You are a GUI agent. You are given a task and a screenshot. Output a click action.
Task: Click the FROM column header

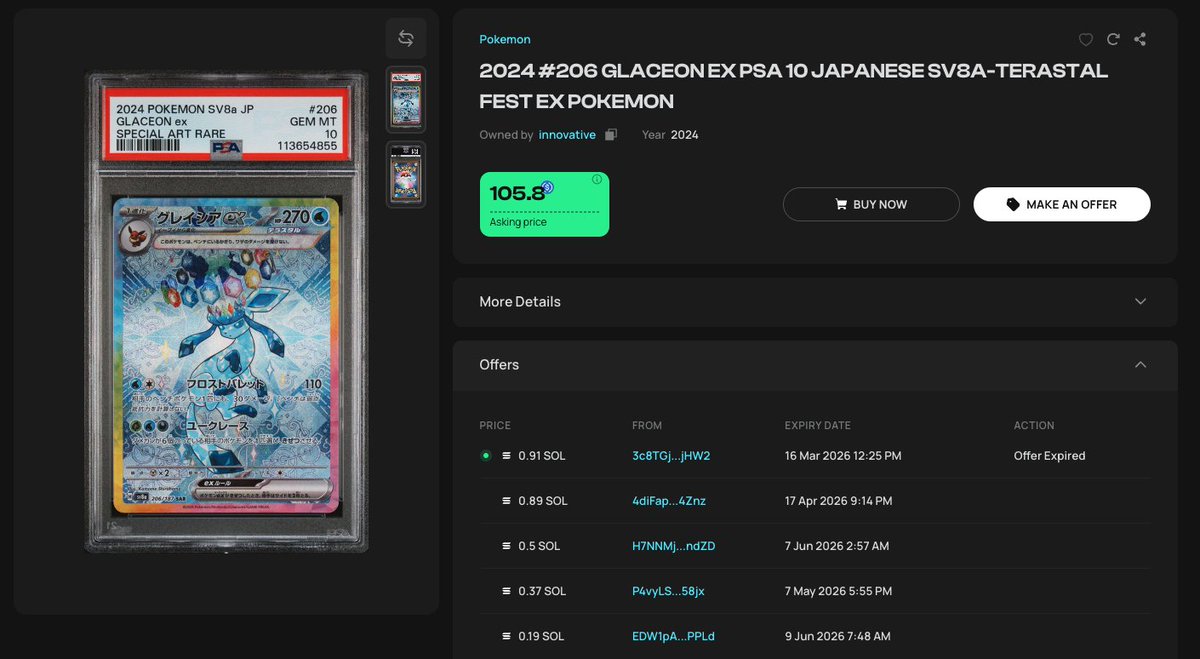coord(647,426)
